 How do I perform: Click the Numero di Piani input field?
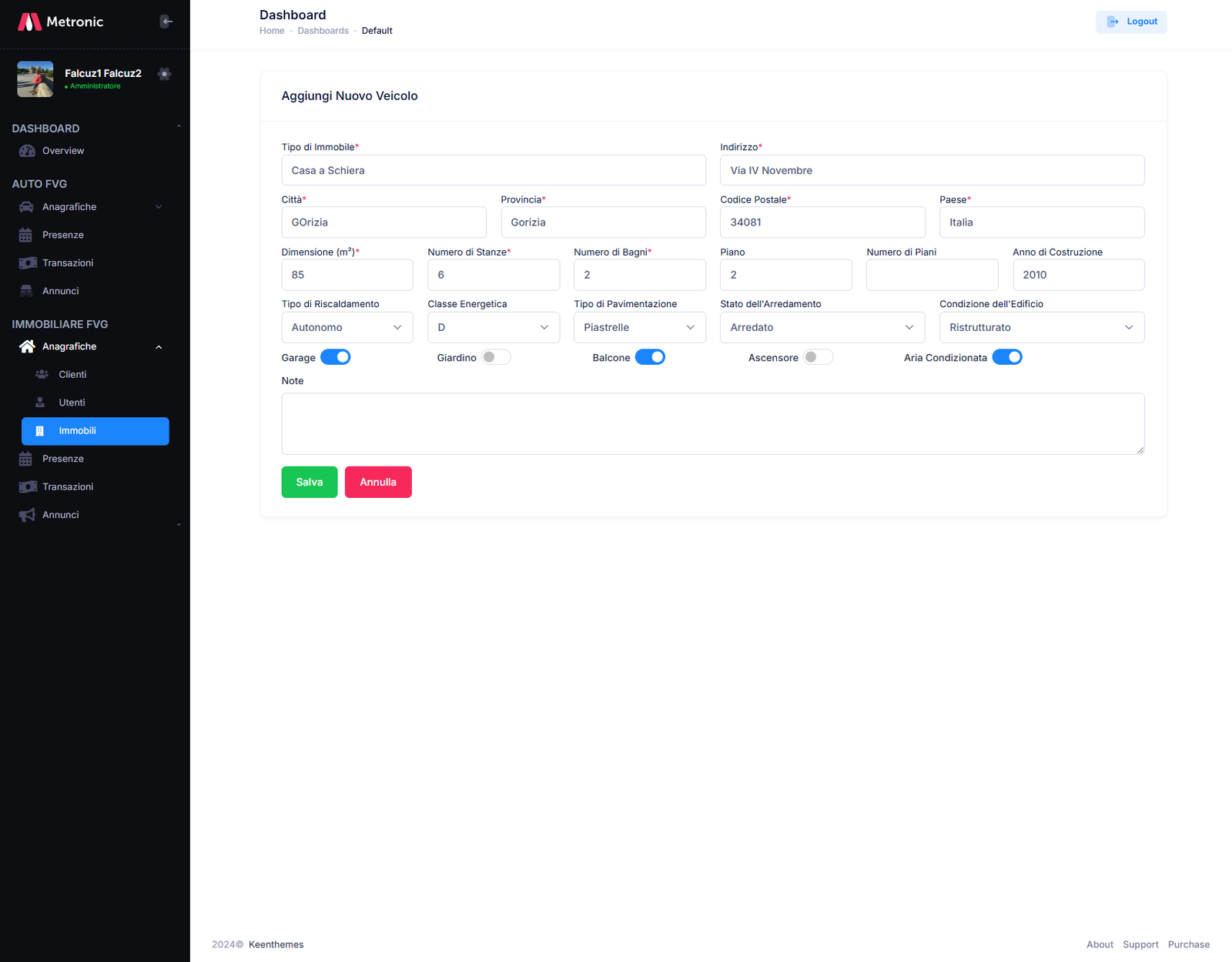pyautogui.click(x=932, y=275)
